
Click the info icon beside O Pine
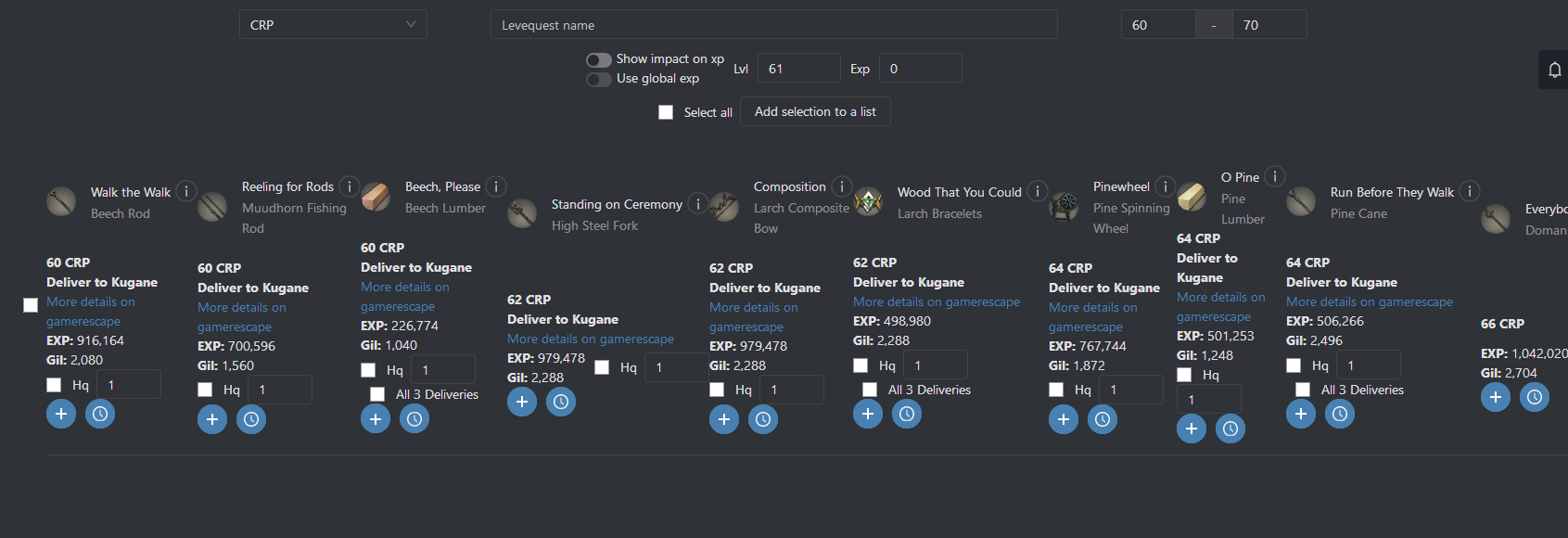coord(1275,176)
